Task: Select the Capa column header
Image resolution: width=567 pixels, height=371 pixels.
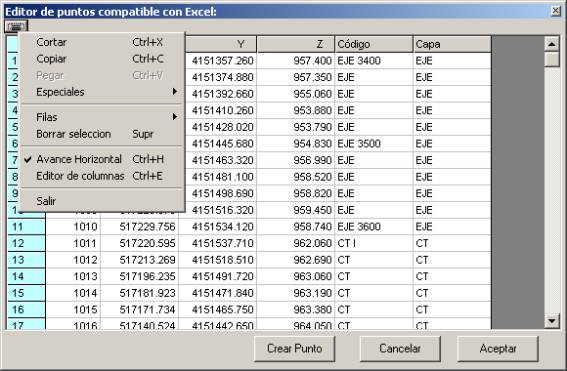Action: point(452,44)
